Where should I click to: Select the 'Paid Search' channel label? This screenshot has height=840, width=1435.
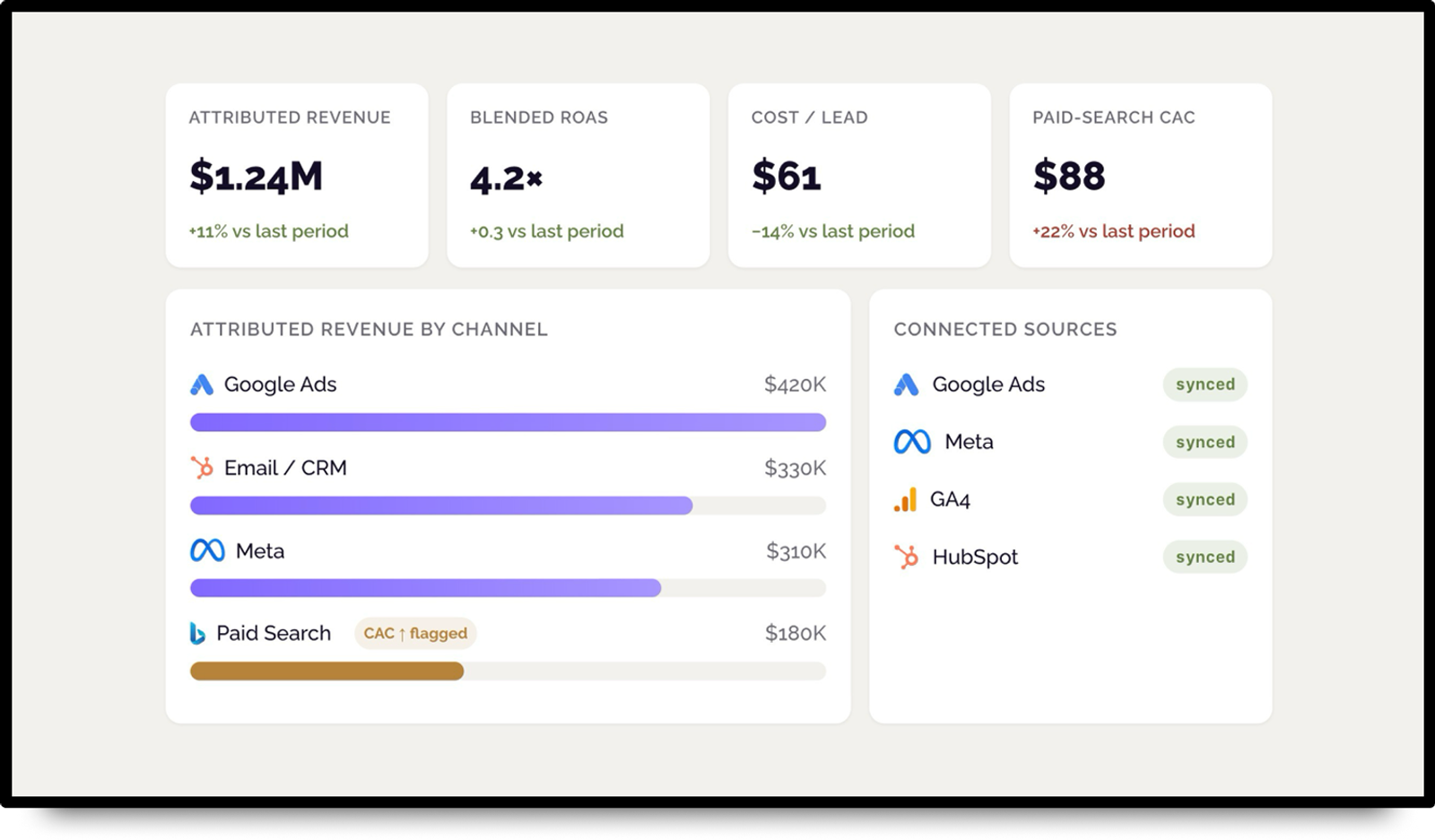(274, 633)
